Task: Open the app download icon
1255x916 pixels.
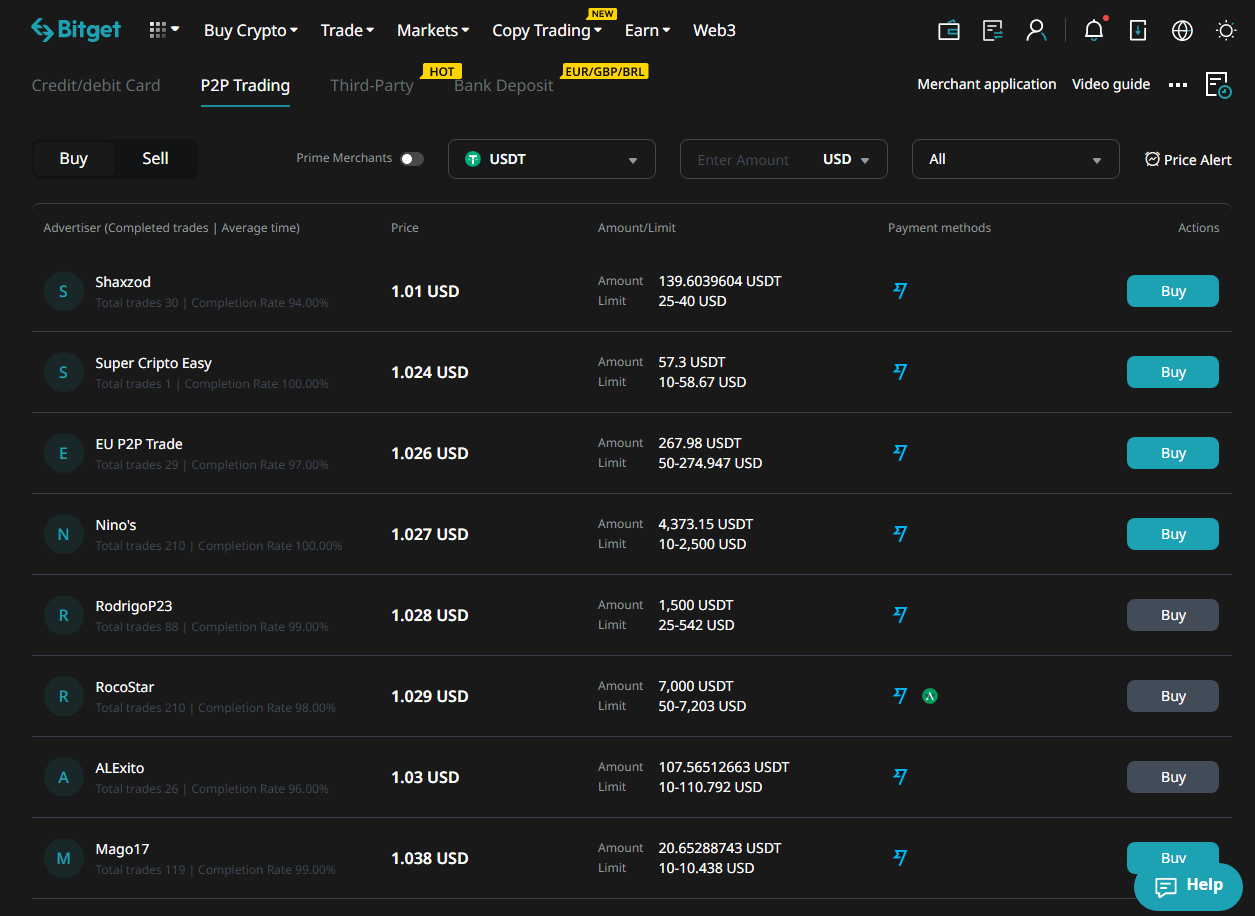Action: [x=1138, y=30]
